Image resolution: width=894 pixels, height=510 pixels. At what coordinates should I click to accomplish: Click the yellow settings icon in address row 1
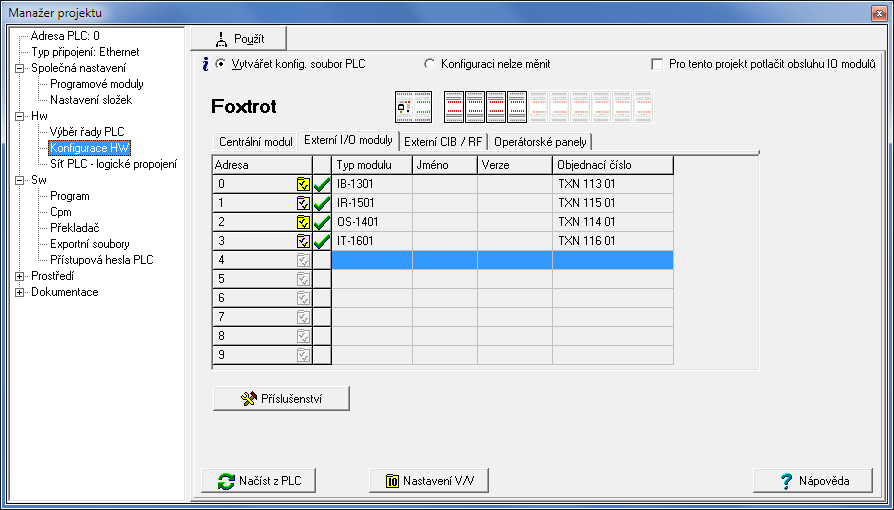coord(303,203)
